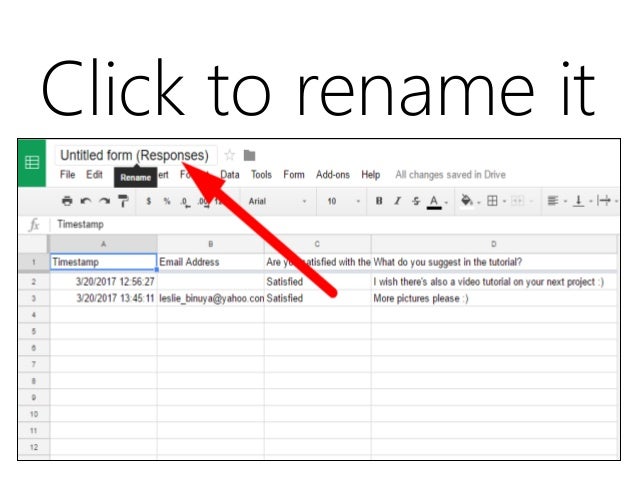Viewport: 638px width, 479px height.
Task: Click the Email Address header cell
Action: click(x=210, y=262)
